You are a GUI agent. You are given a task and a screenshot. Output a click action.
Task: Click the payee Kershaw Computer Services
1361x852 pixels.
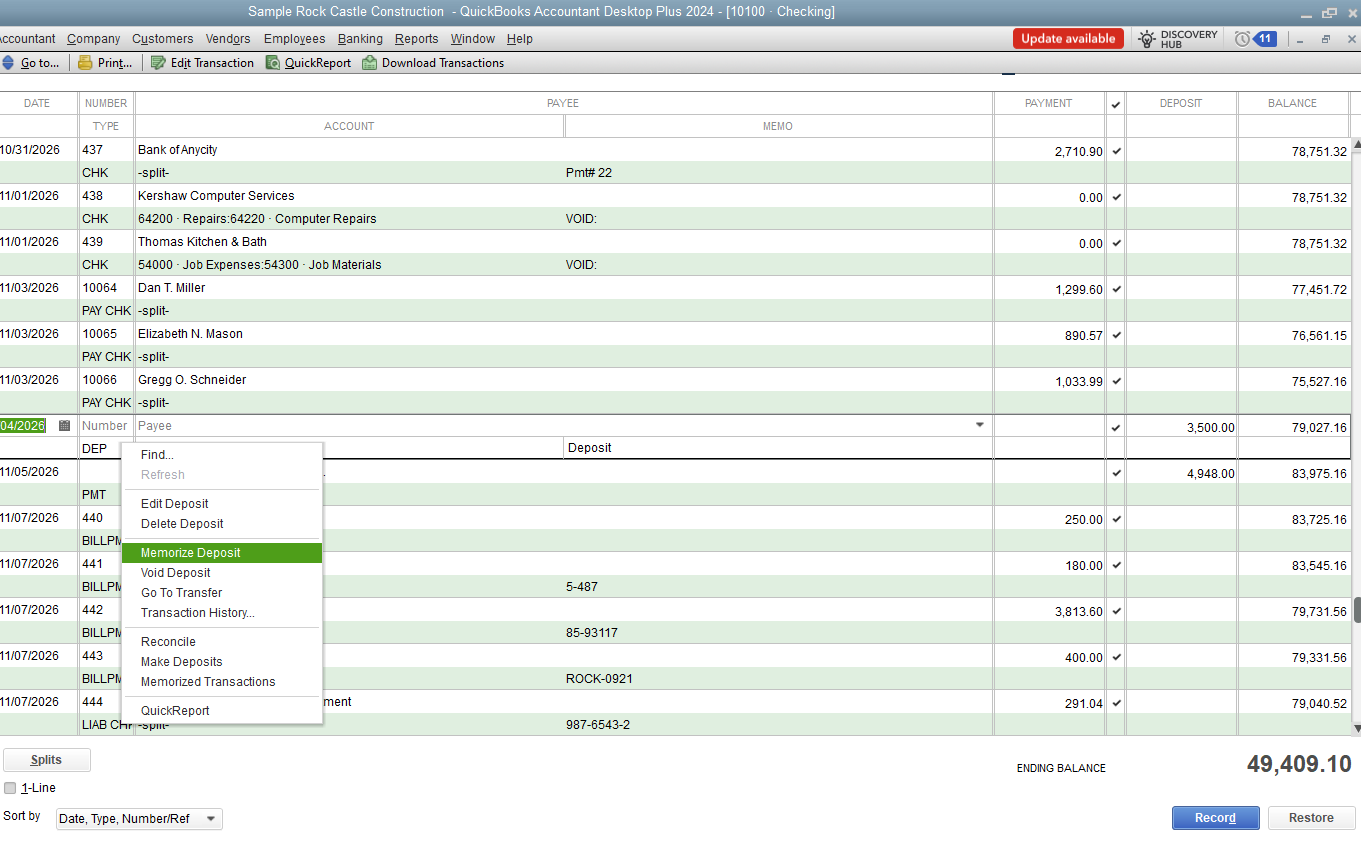pyautogui.click(x=216, y=196)
